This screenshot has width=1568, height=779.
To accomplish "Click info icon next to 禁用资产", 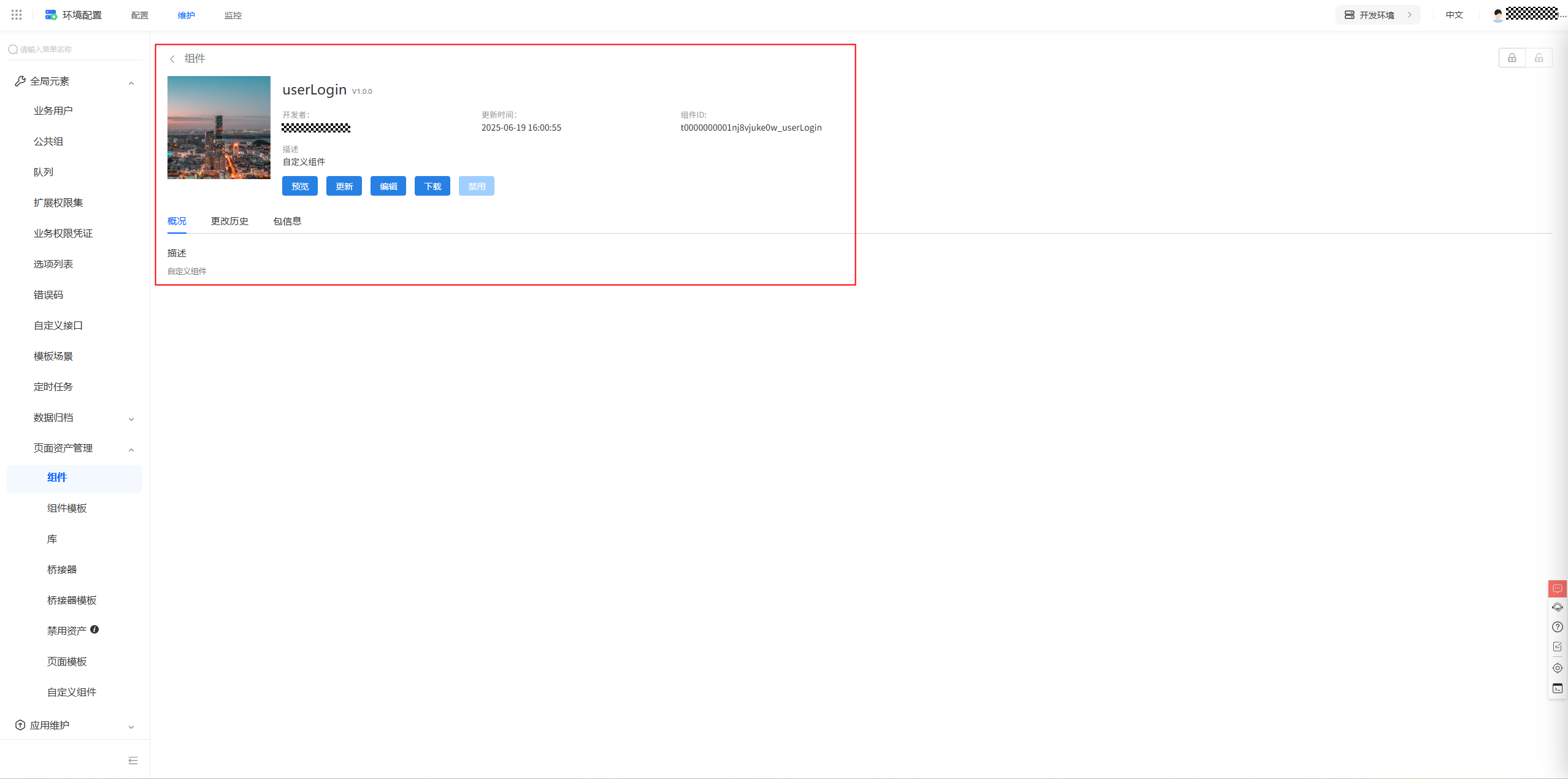I will tap(94, 629).
